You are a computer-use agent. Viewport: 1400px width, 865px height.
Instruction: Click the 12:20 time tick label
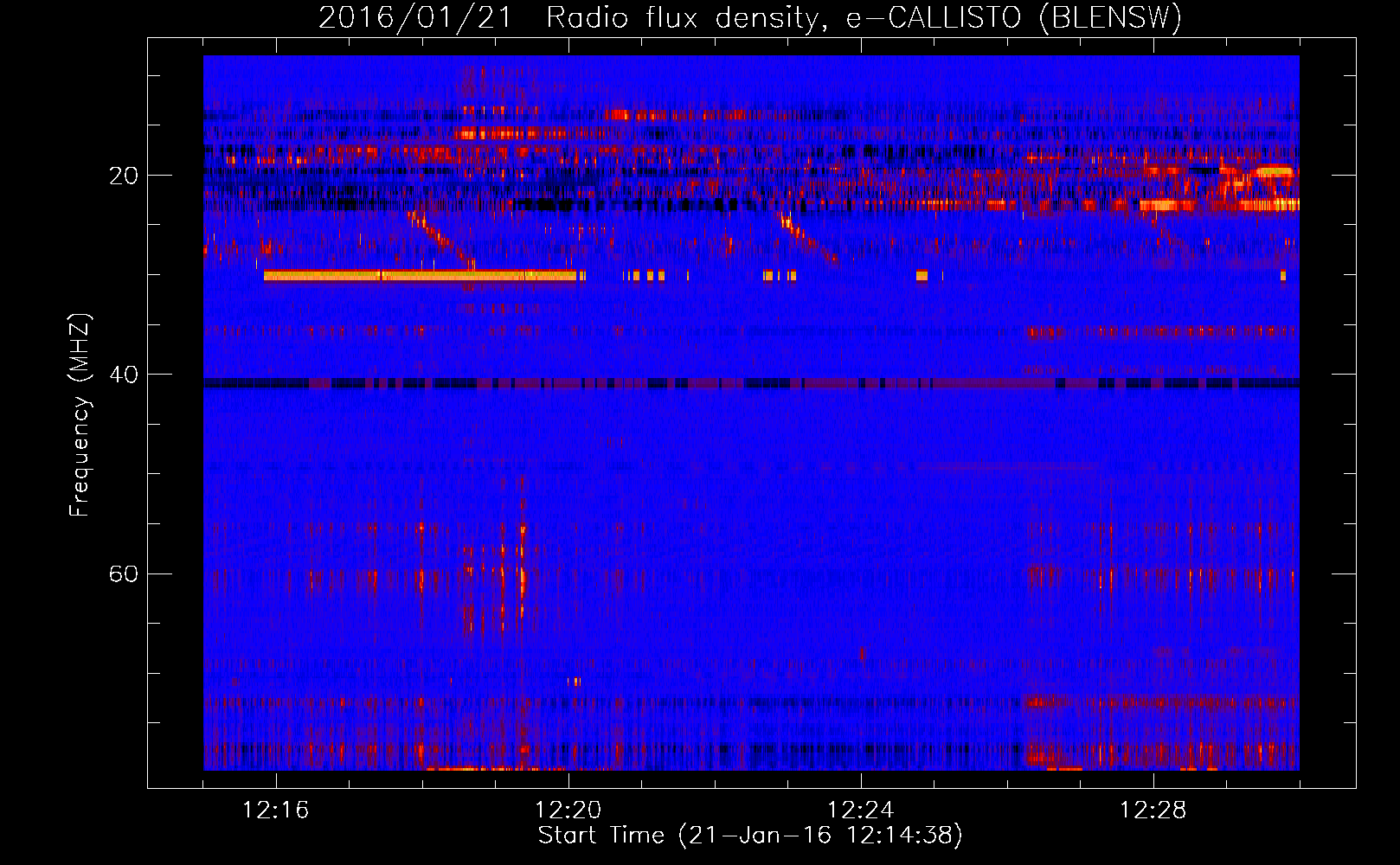tap(568, 811)
